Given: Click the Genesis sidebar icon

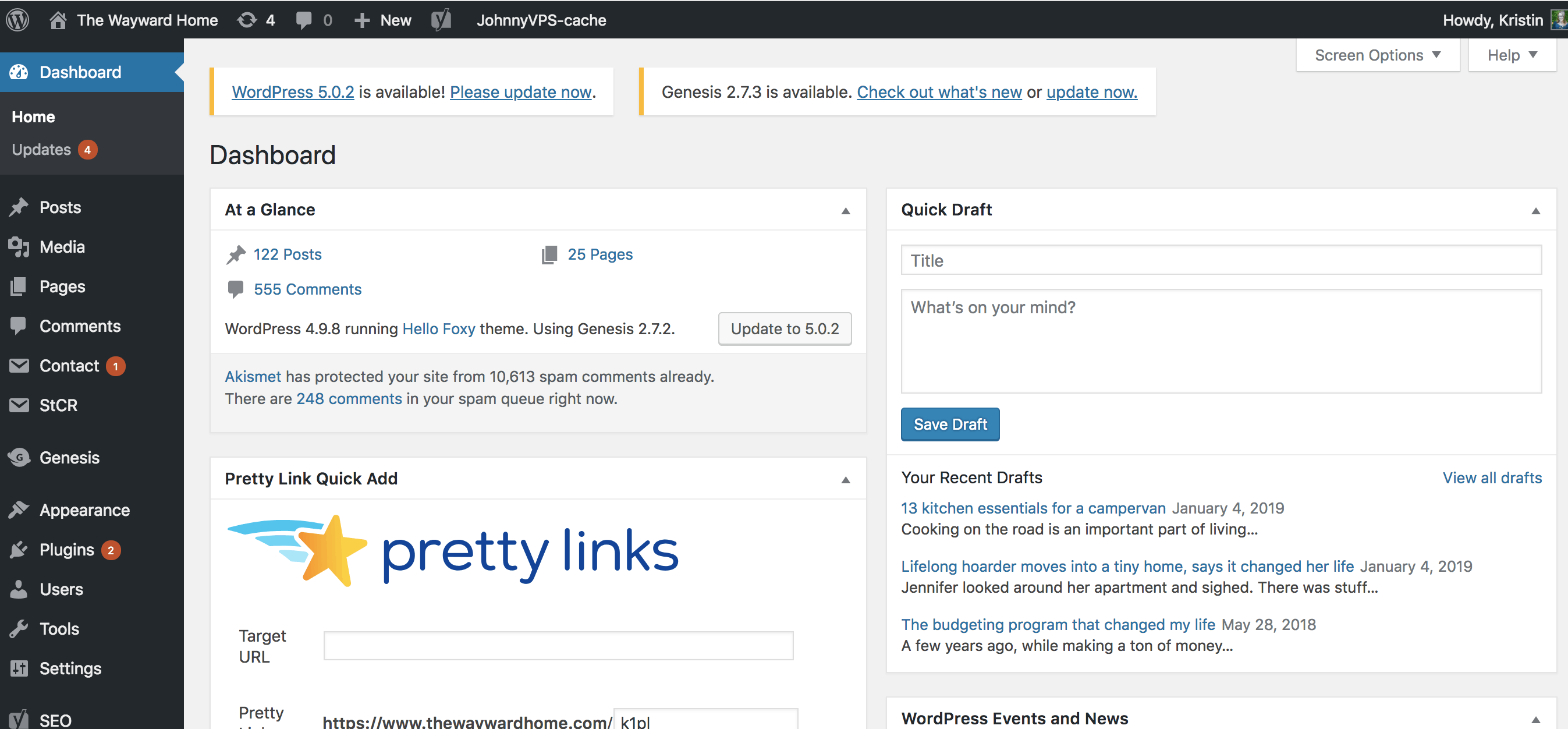Looking at the screenshot, I should click(19, 458).
